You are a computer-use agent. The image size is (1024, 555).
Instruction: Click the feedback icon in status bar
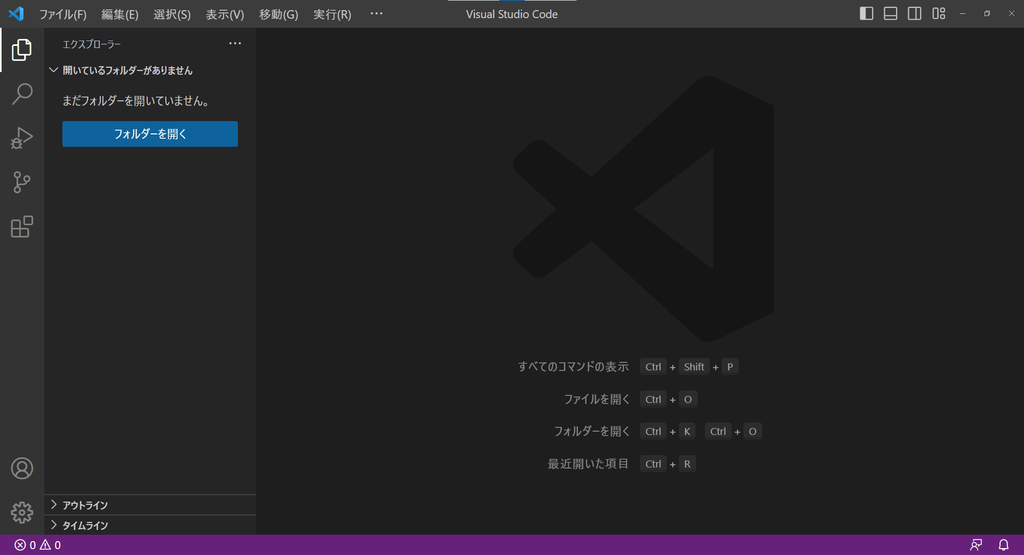tap(976, 545)
